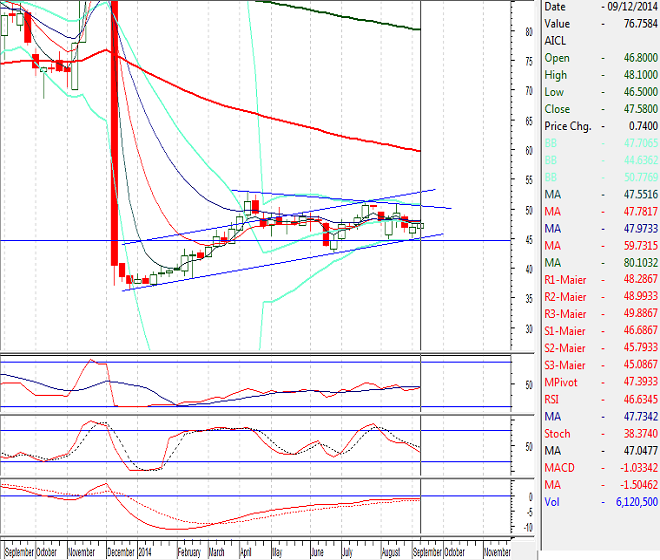Screen dimensions: 660x560
Task: Select the High value 48.1000
Action: [632, 75]
